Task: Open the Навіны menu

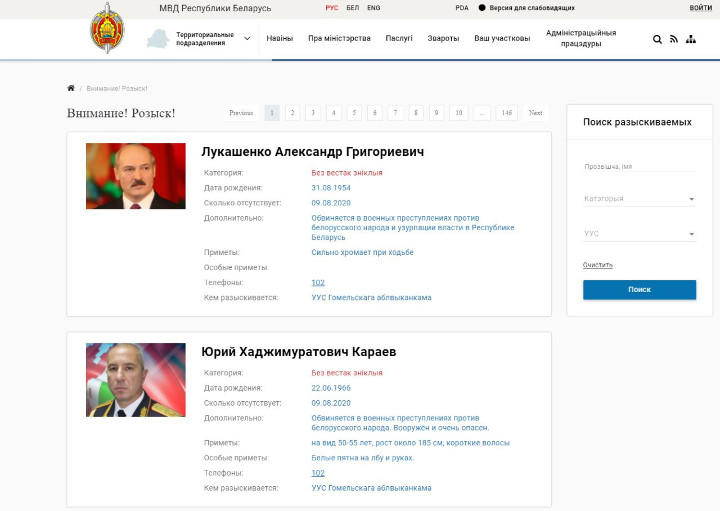Action: 280,39
